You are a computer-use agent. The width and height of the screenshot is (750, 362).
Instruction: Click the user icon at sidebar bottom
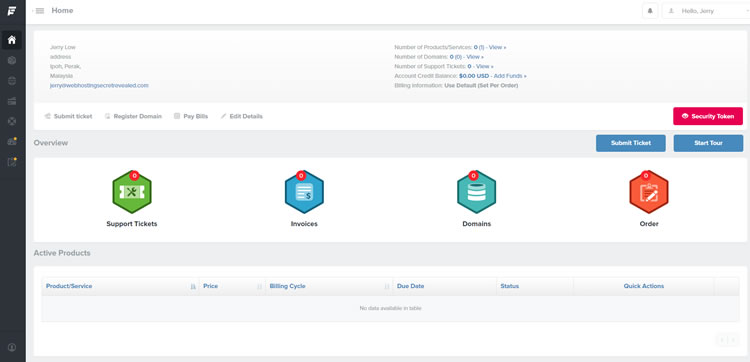coord(12,347)
